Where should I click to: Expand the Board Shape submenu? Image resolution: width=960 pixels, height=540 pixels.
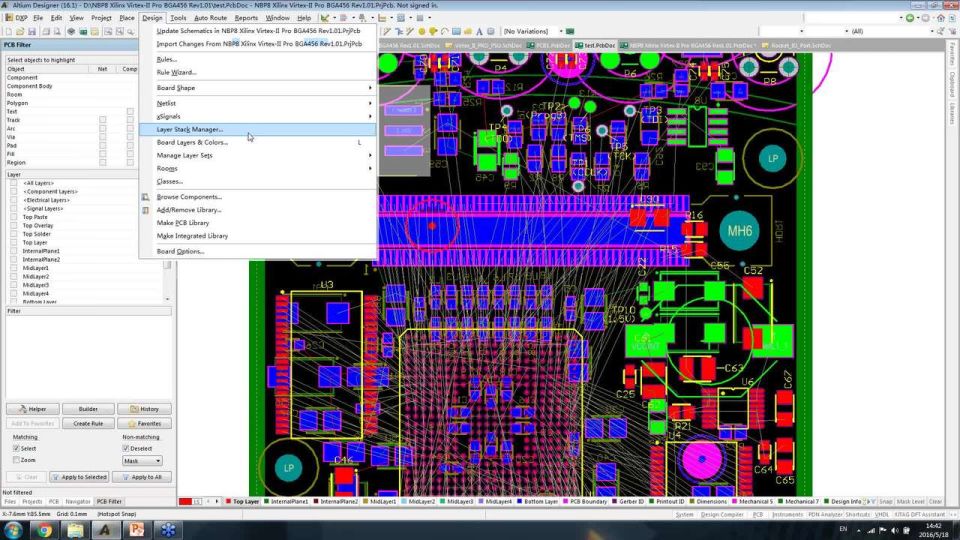click(258, 88)
